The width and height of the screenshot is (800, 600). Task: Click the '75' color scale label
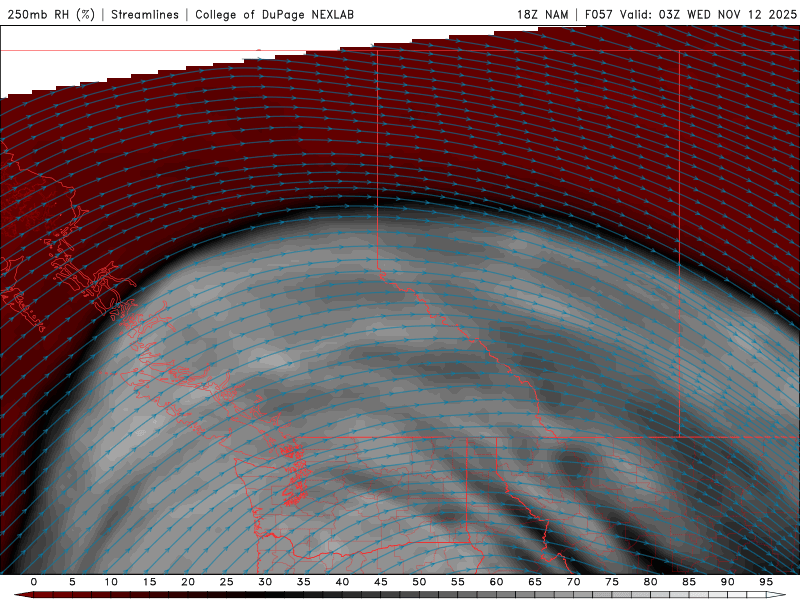[612, 582]
